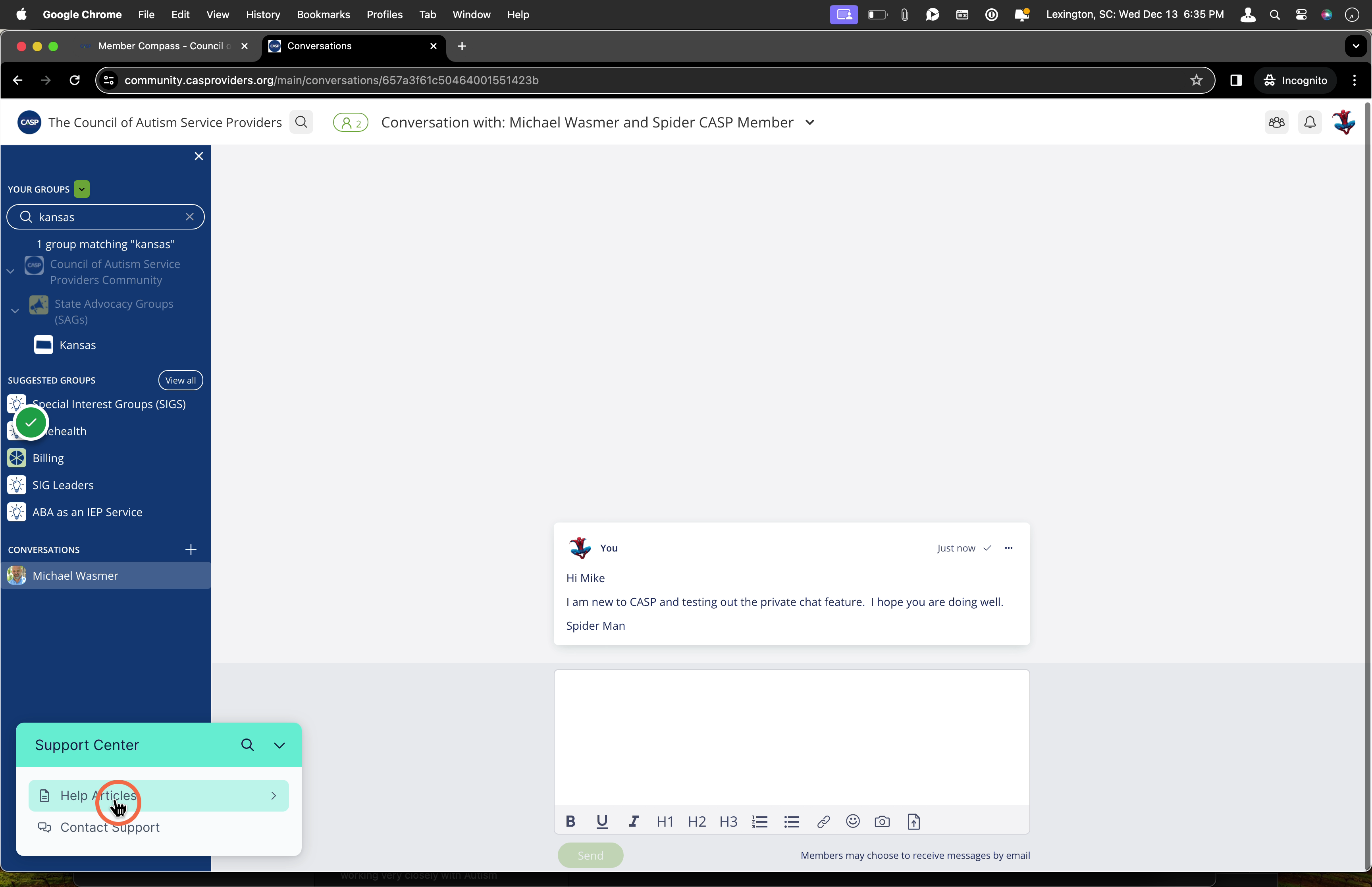Open the members directory icon in header
Image resolution: width=1372 pixels, height=887 pixels.
pos(1276,122)
